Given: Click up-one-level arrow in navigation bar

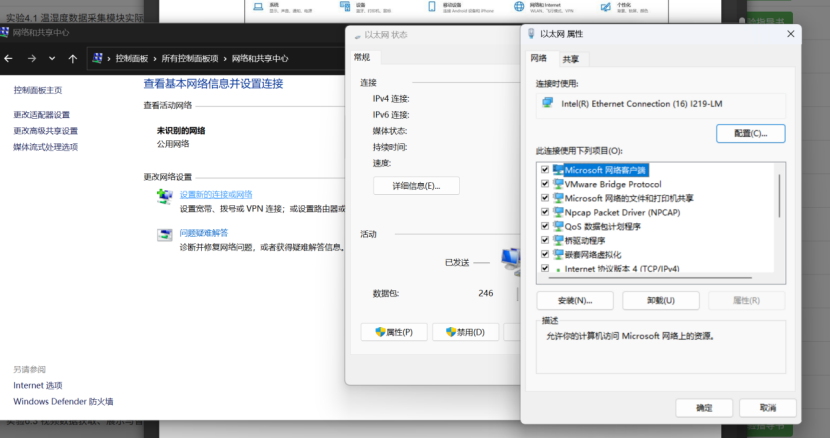Looking at the screenshot, I should click(73, 58).
